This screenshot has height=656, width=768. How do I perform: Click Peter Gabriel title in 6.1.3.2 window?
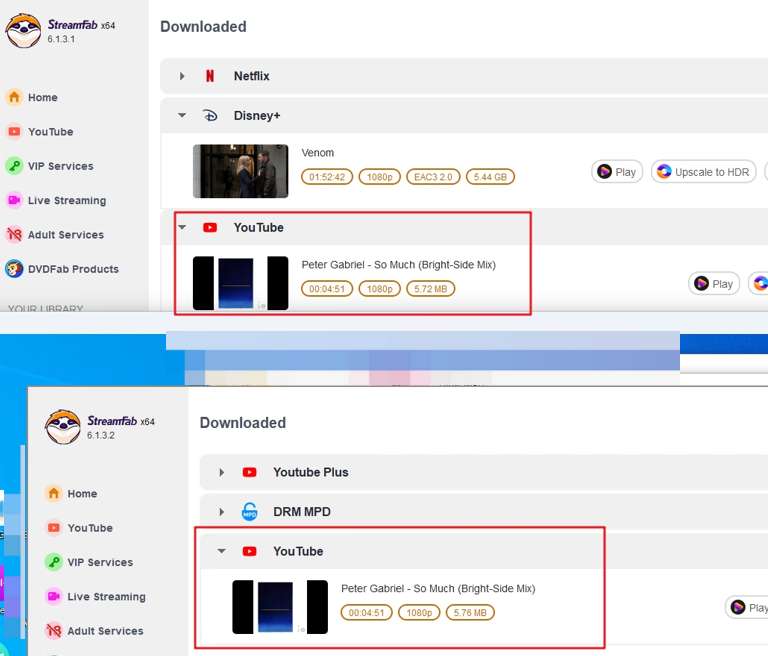(438, 588)
